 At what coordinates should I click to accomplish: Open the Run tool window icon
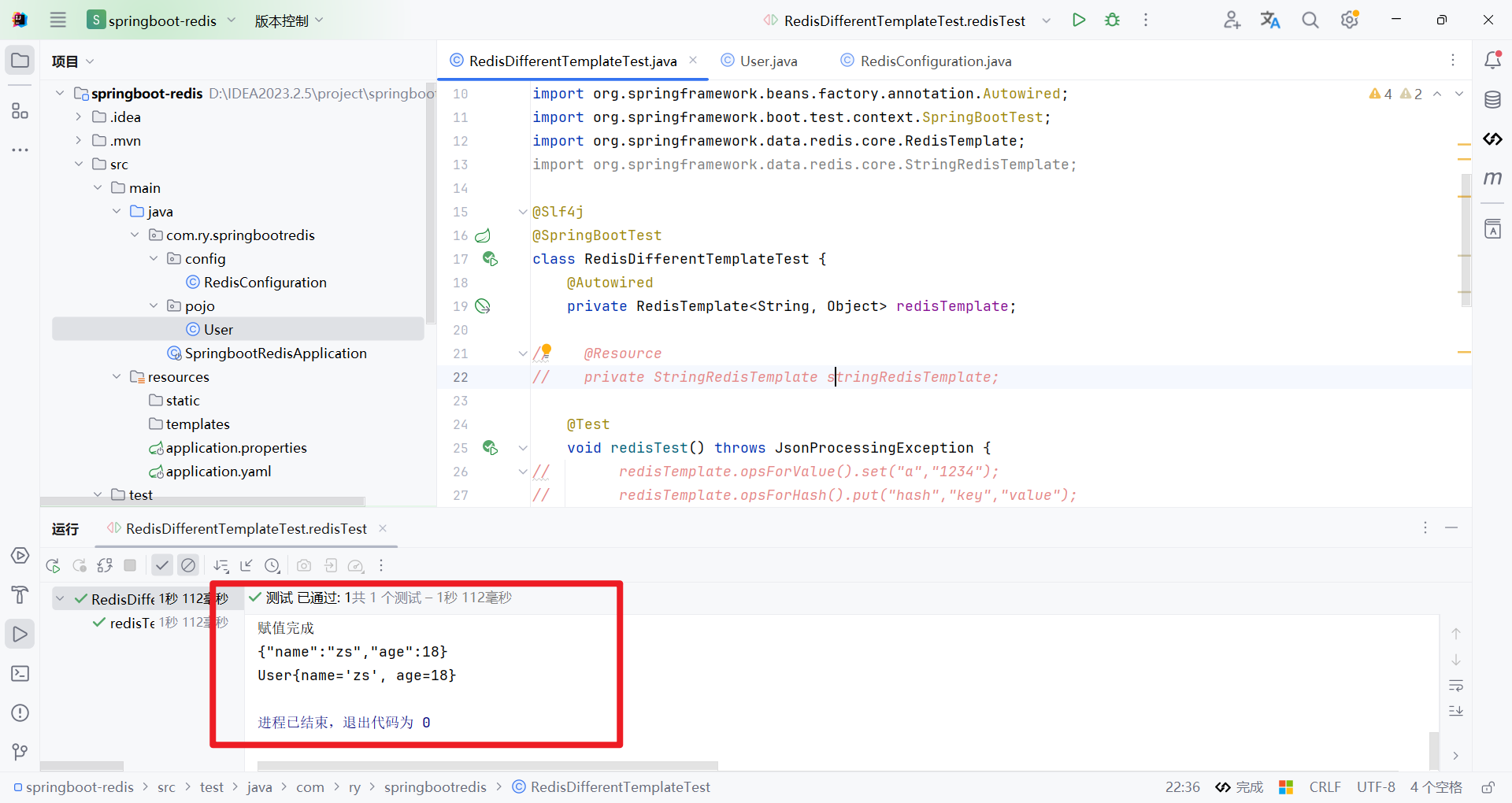tap(20, 635)
